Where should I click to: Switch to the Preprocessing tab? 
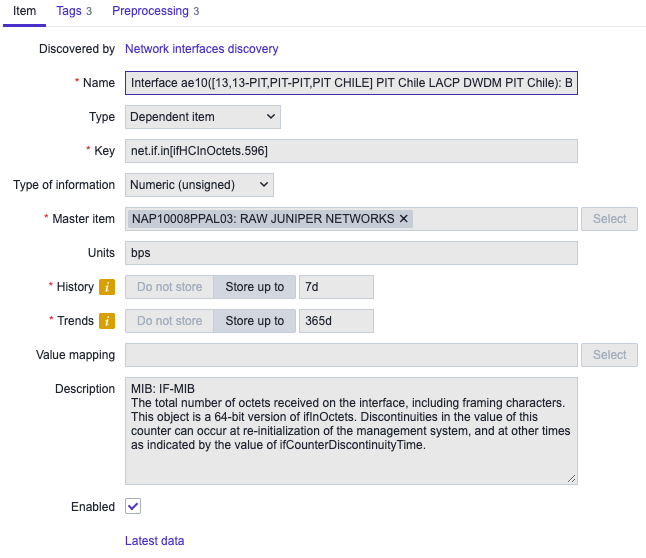point(155,11)
